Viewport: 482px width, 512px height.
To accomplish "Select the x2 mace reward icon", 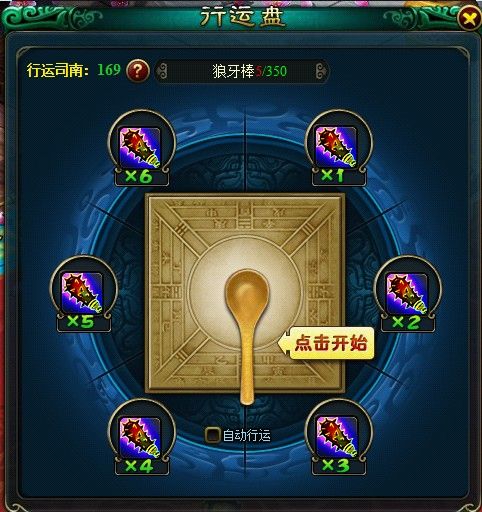I will pos(406,293).
